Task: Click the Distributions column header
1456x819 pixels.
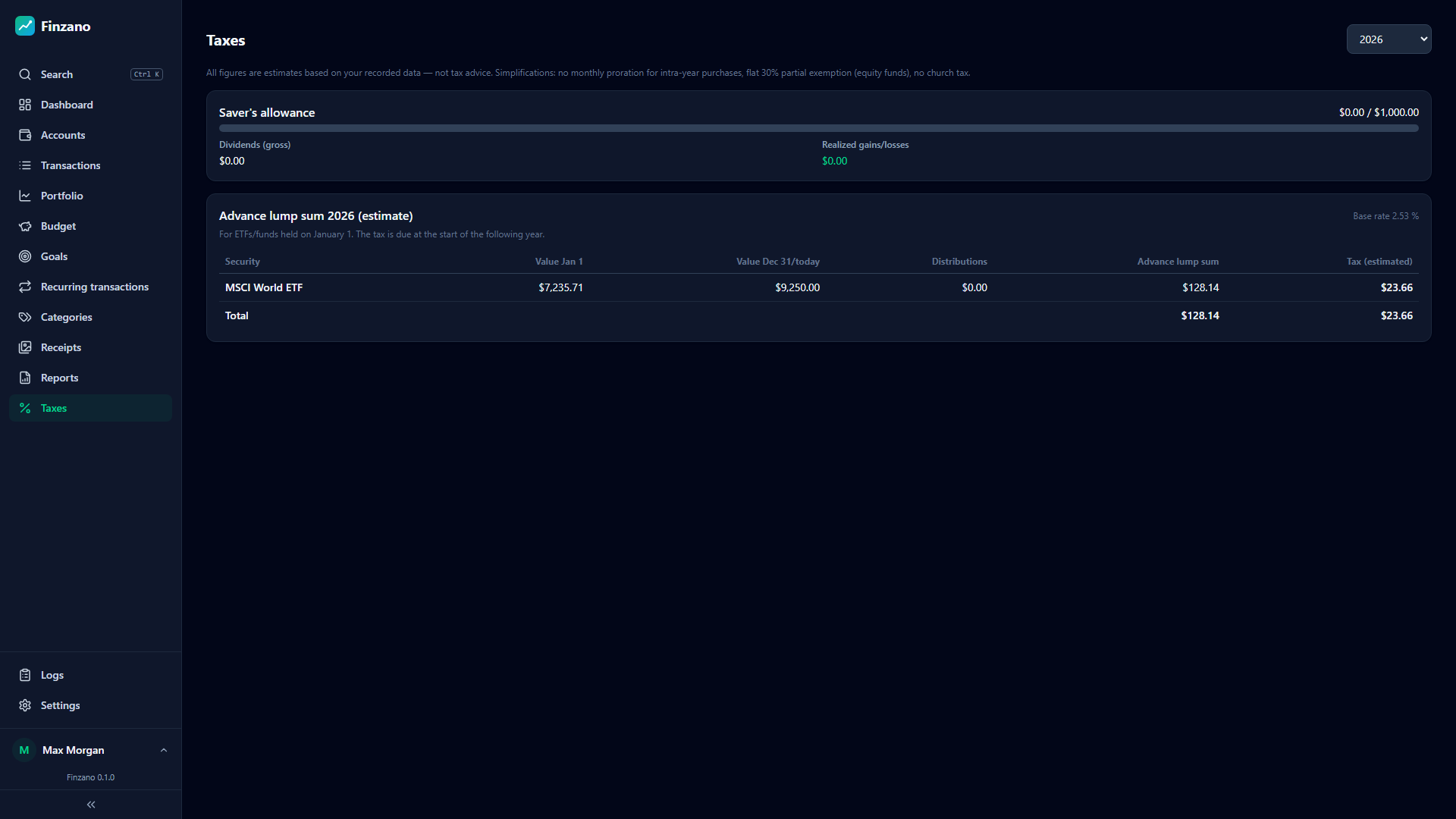Action: (959, 262)
